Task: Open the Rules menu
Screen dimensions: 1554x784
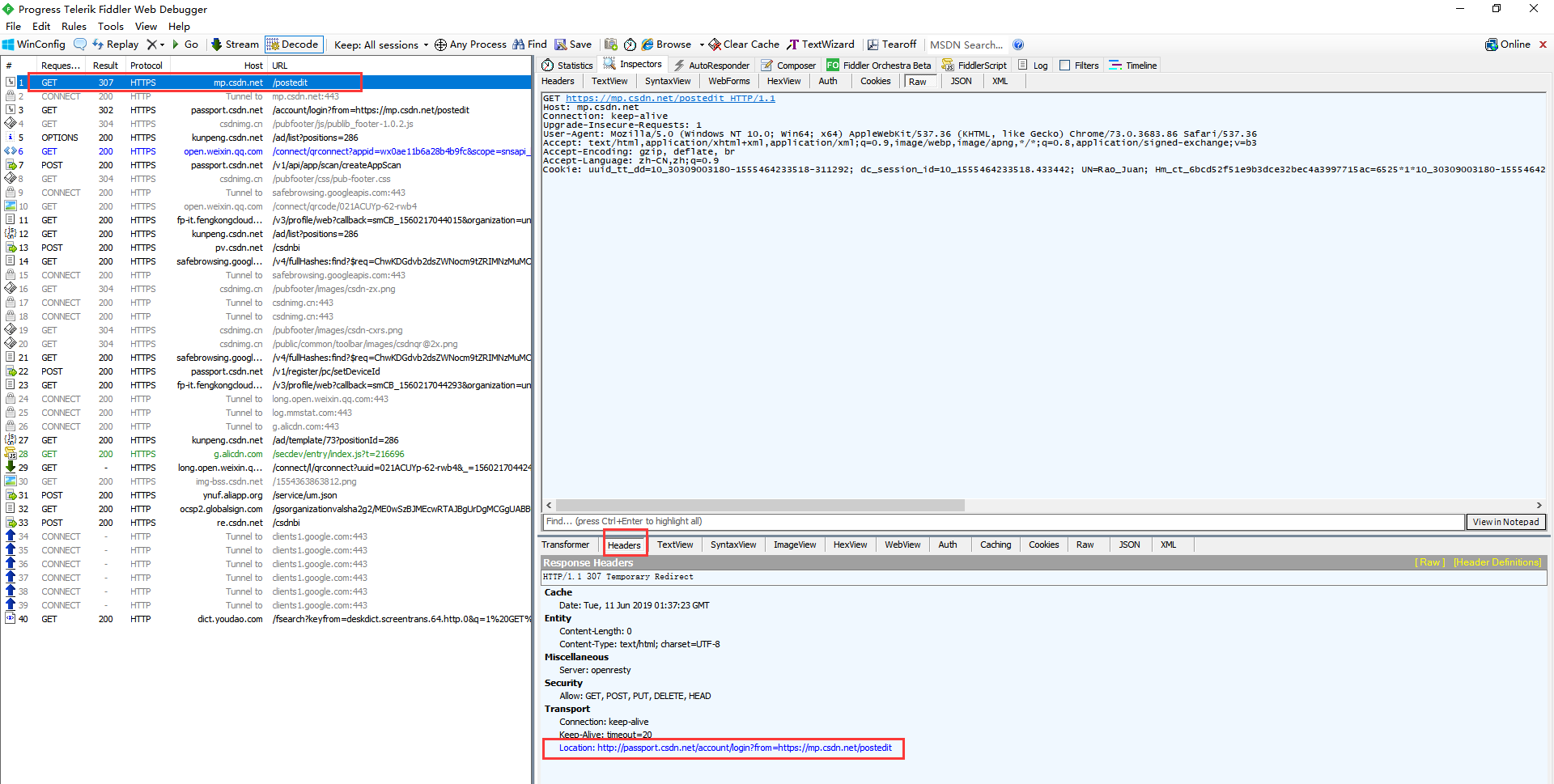Action: point(74,26)
